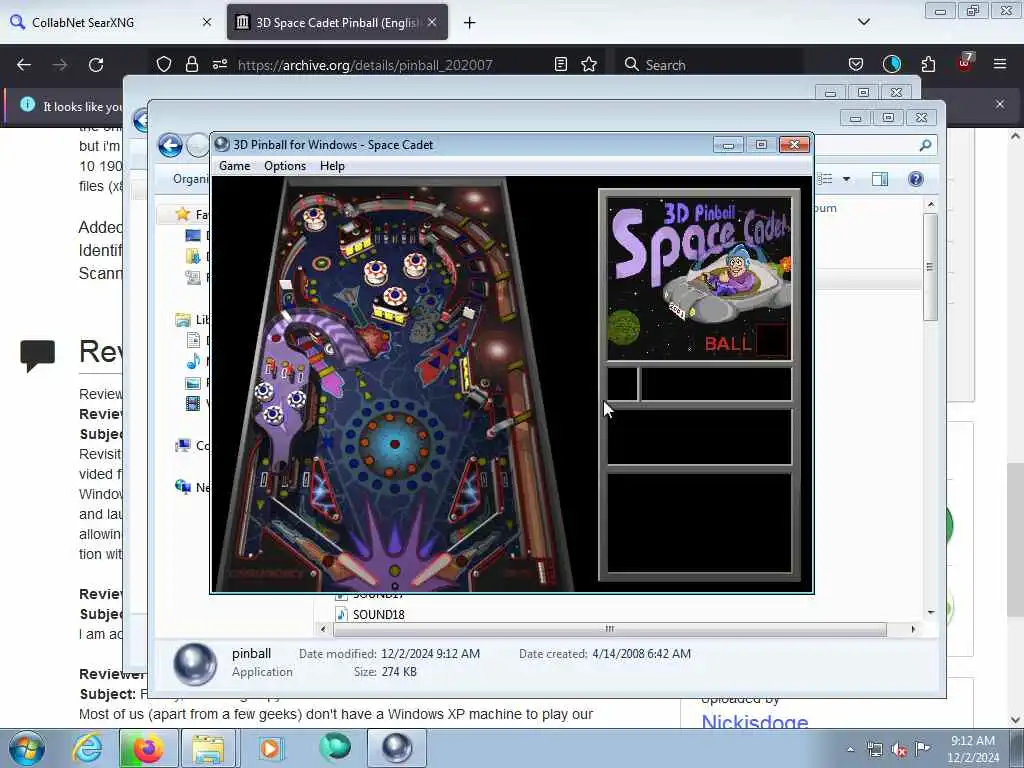1024x768 pixels.
Task: Open Windows Media Player from taskbar
Action: pyautogui.click(x=270, y=748)
